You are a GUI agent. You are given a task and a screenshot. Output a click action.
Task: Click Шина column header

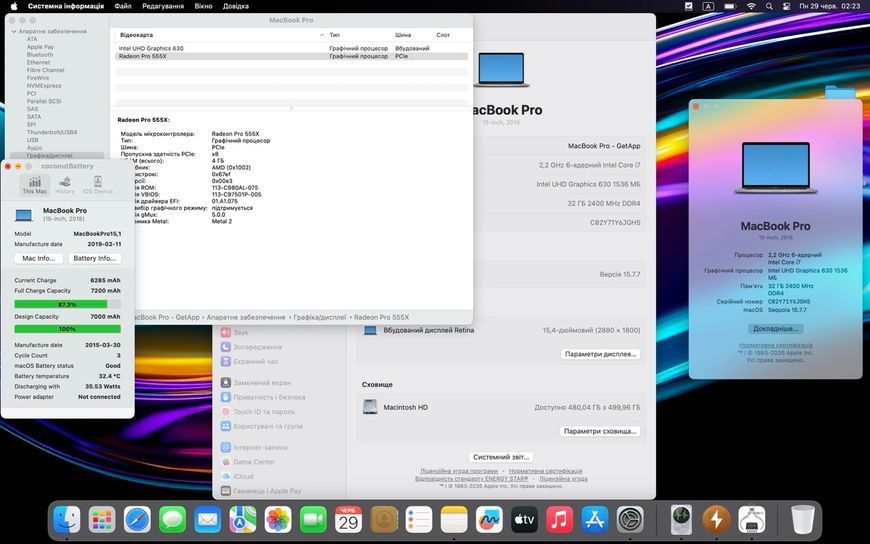(x=403, y=35)
